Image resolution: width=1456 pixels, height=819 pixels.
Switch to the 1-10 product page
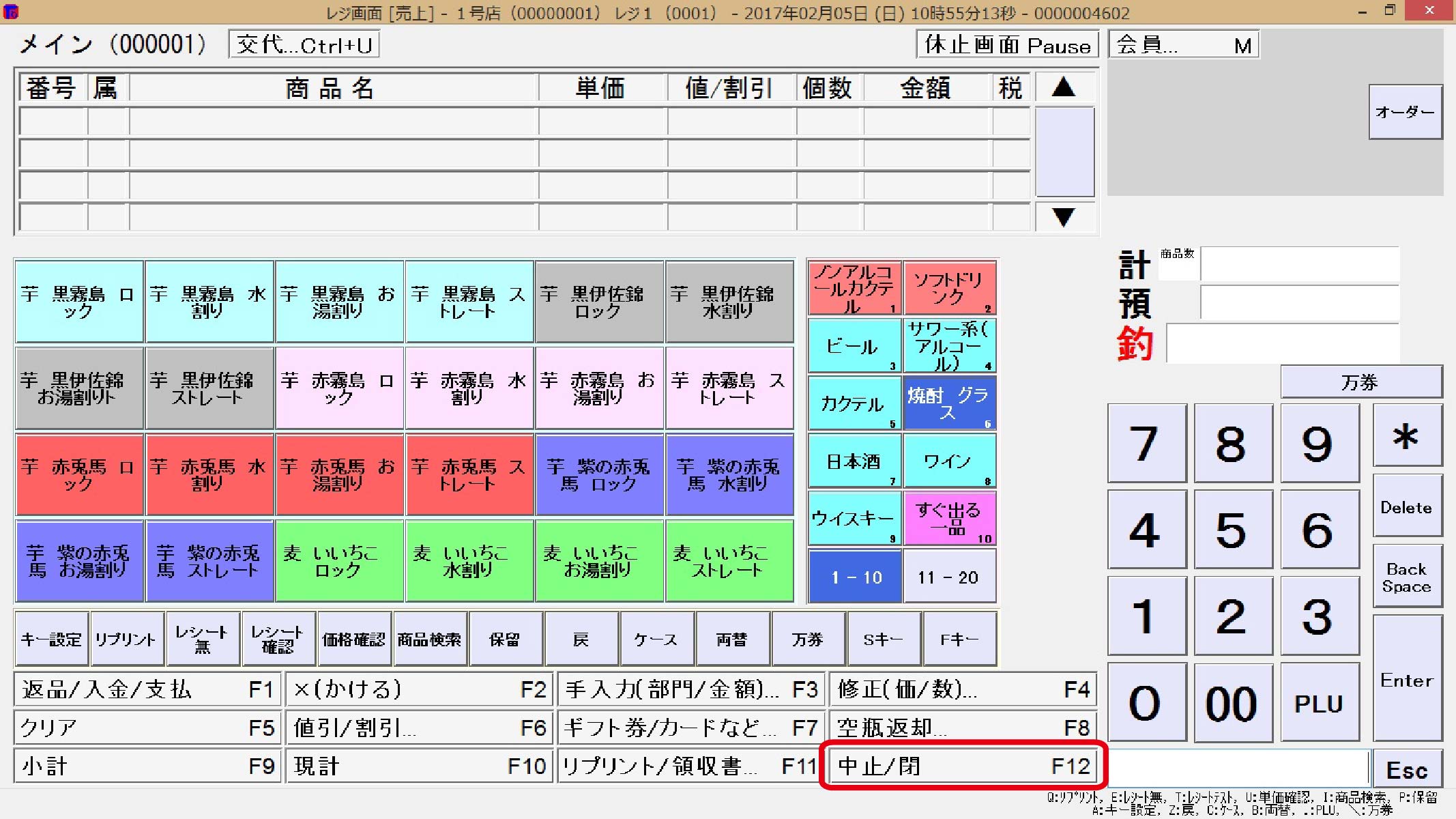click(x=854, y=576)
